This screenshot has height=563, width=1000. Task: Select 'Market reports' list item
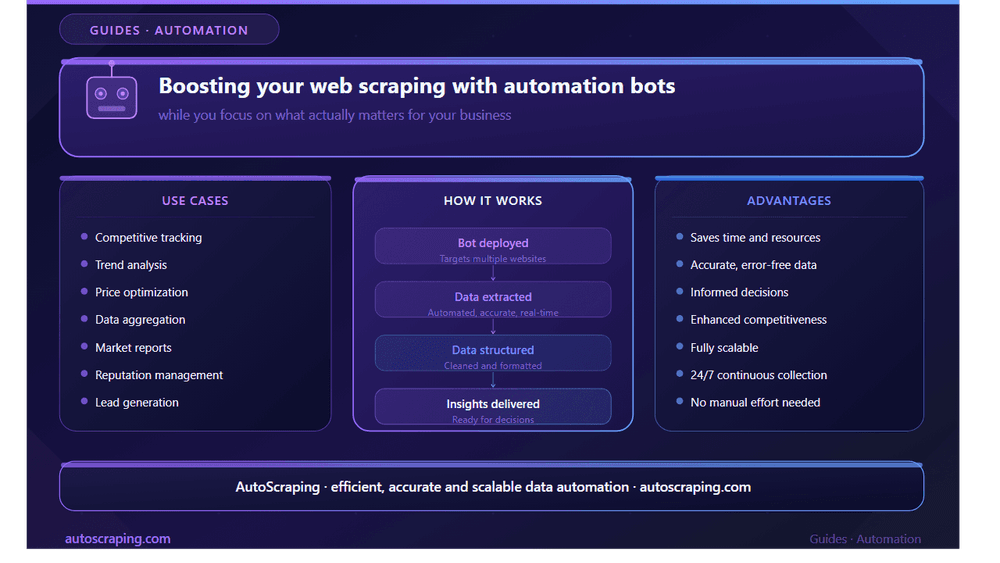[126, 348]
